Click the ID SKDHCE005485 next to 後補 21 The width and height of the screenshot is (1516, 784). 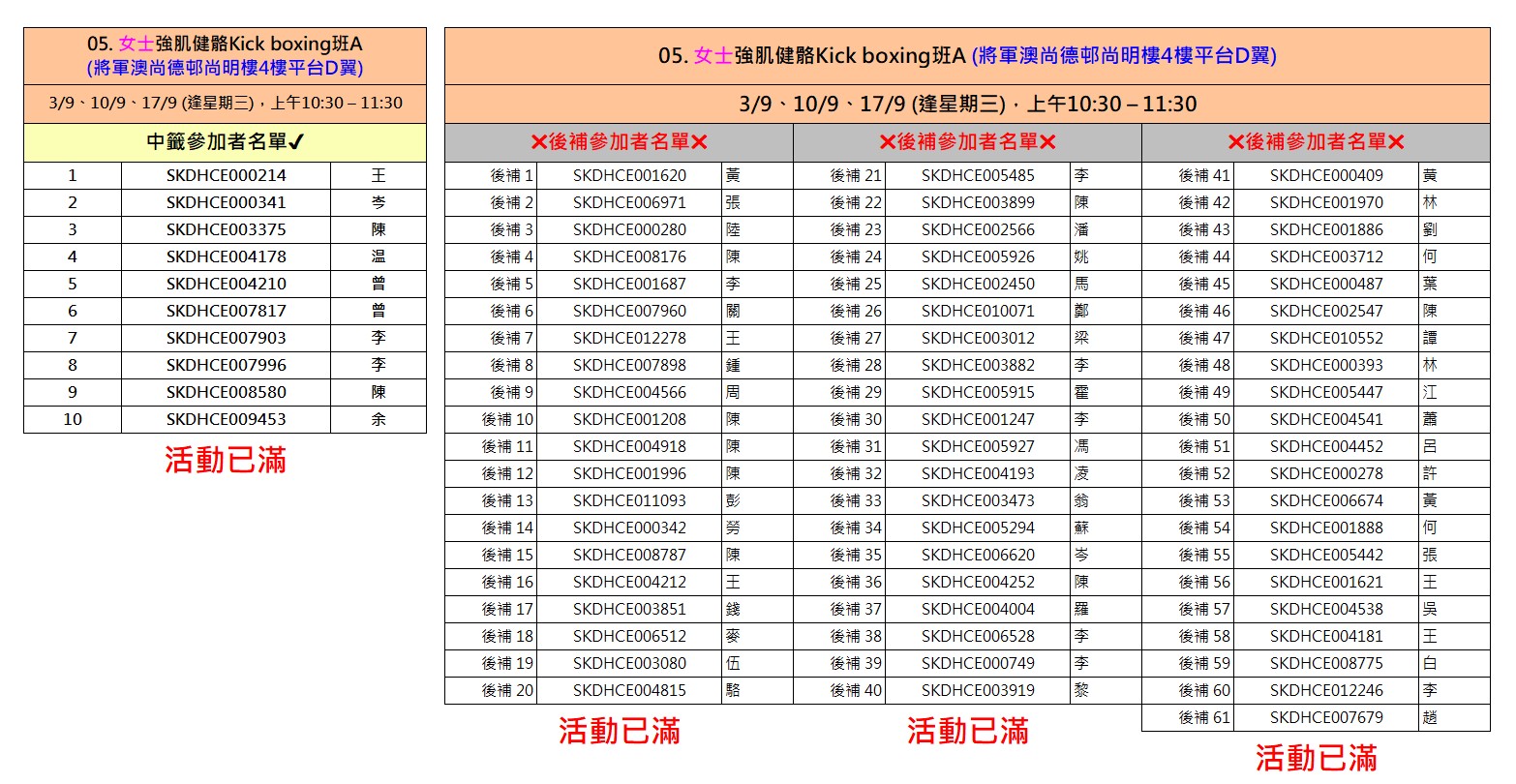tap(978, 175)
